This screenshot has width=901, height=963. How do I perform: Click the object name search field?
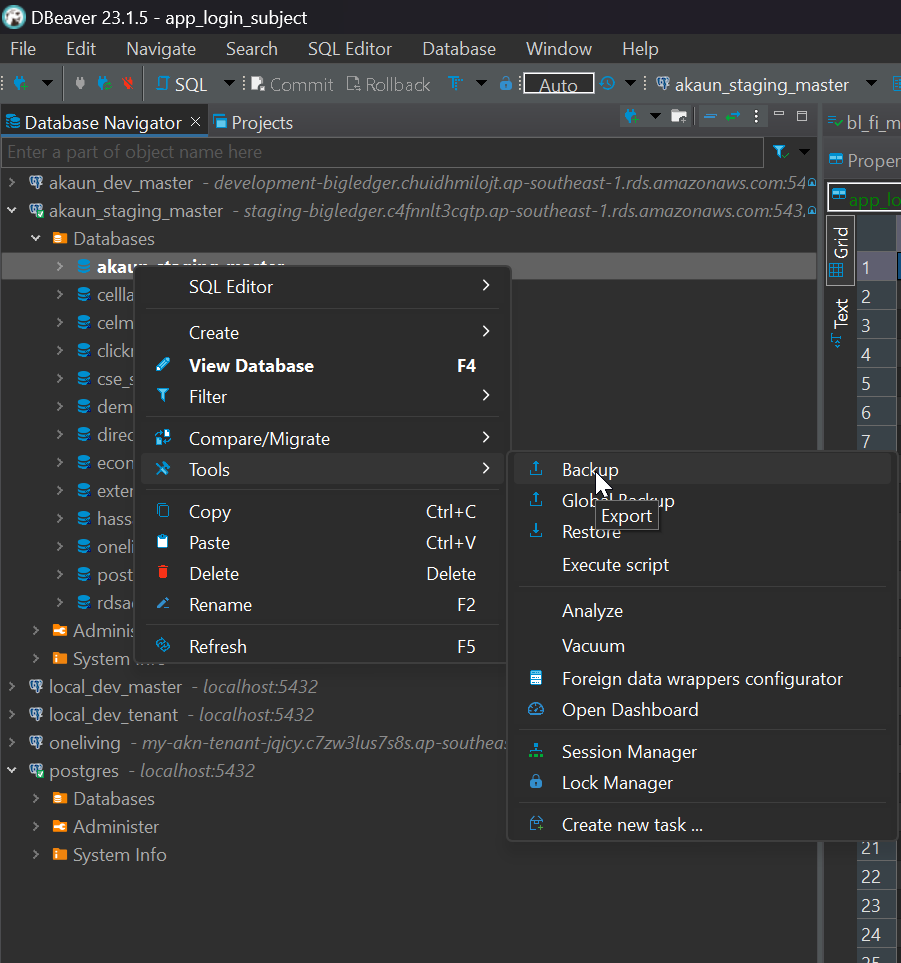(x=380, y=152)
